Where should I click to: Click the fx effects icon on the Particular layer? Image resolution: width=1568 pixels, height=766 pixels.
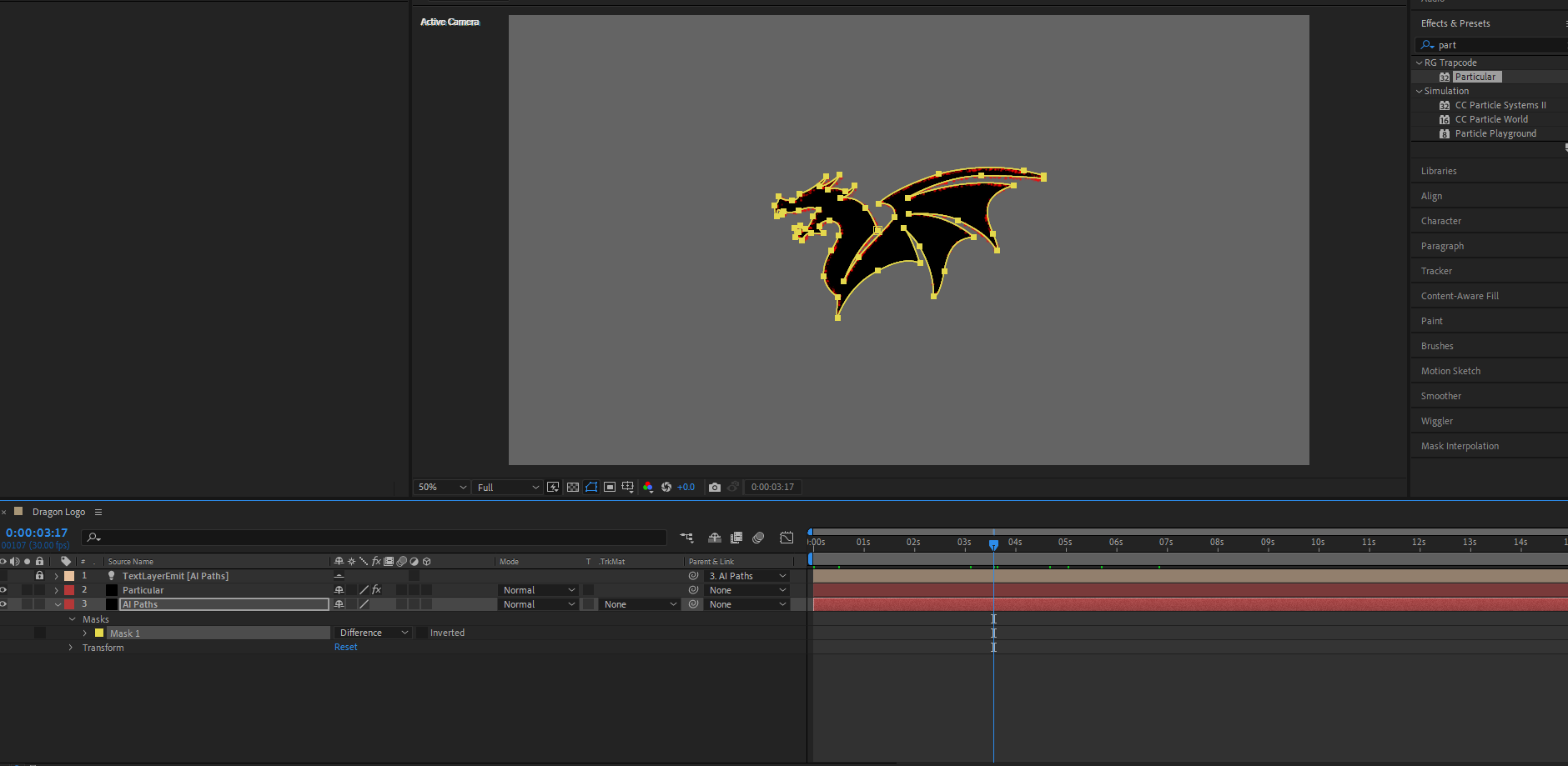pos(375,589)
